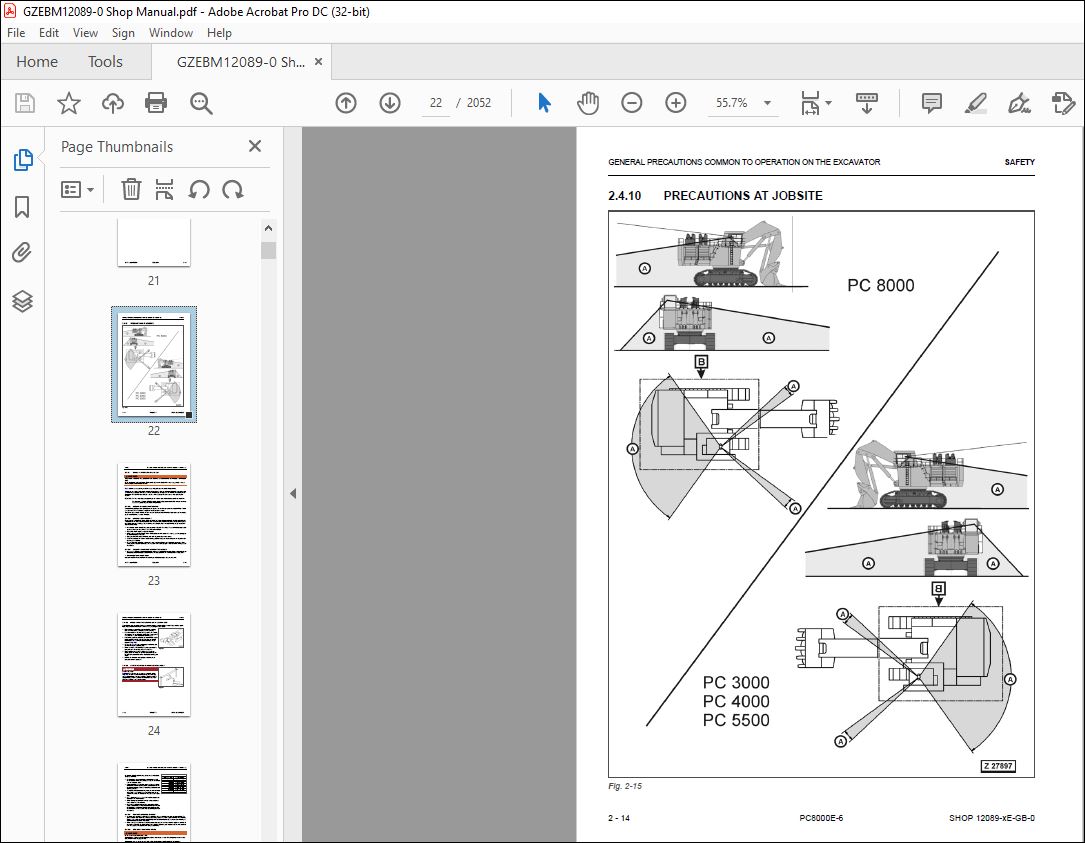Open the View menu
Screen dimensions: 1085x843
(85, 33)
